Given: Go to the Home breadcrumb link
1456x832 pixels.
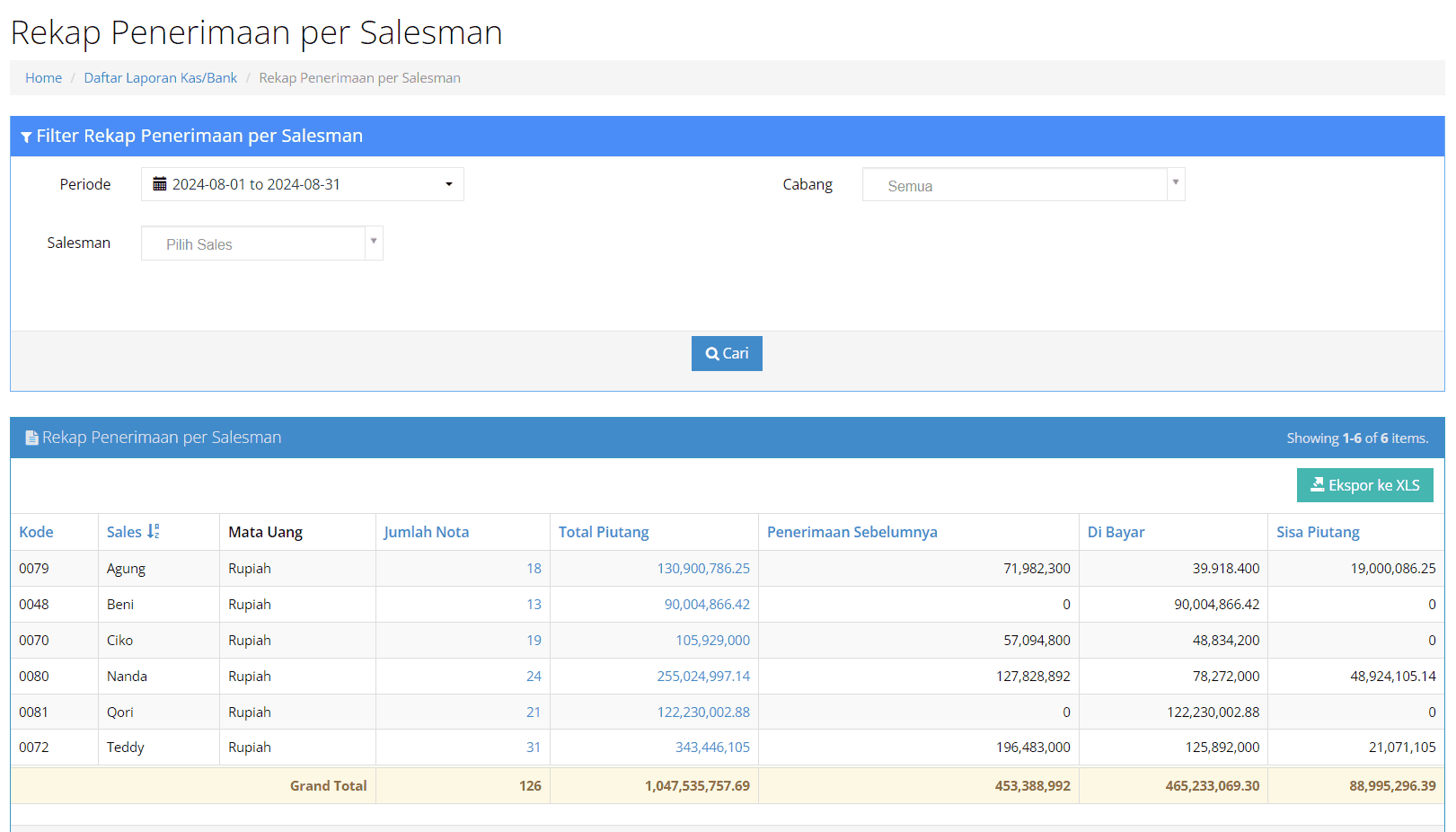Looking at the screenshot, I should 43,78.
